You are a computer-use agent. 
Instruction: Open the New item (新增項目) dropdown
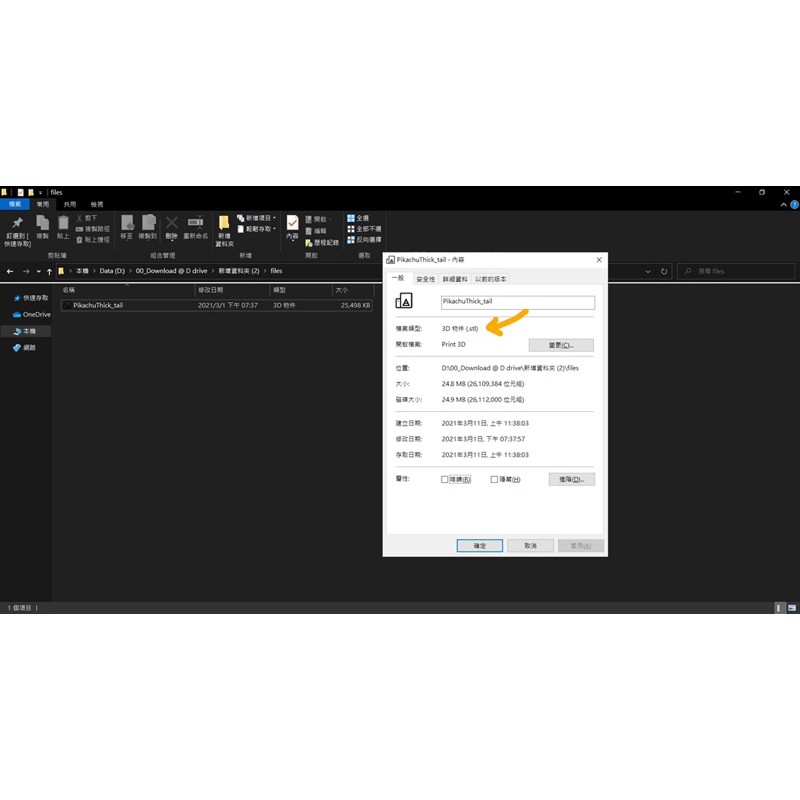coord(257,217)
